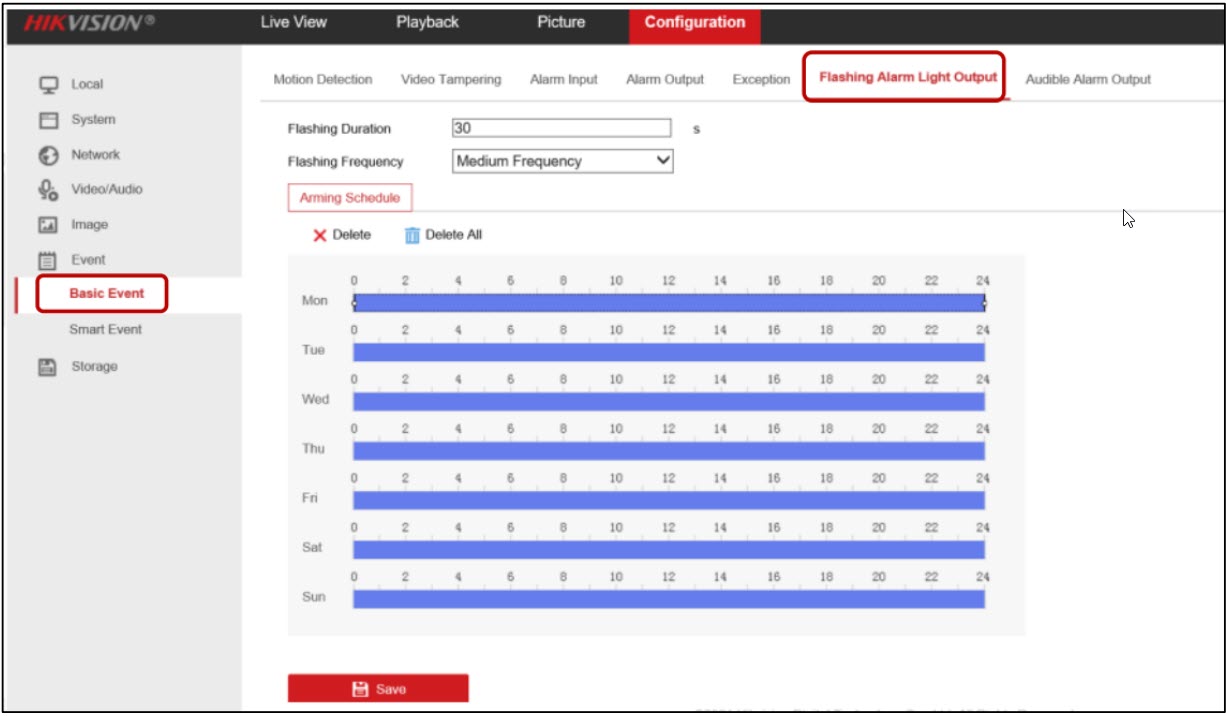Screen dimensions: 1226x716
Task: Select the Audible Alarm Output tab
Action: coord(1088,79)
